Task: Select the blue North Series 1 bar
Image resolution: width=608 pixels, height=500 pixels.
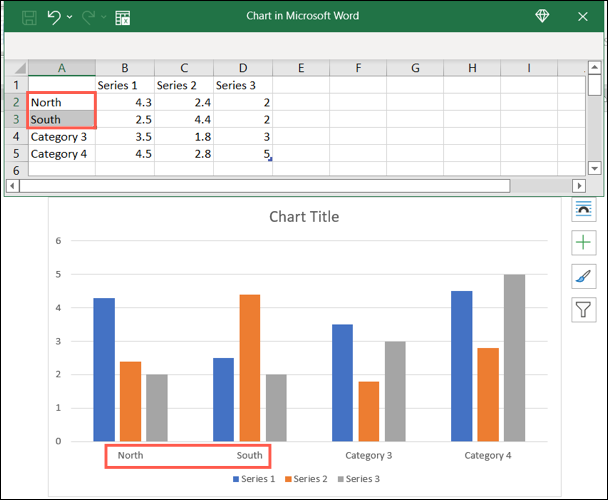Action: (104, 370)
